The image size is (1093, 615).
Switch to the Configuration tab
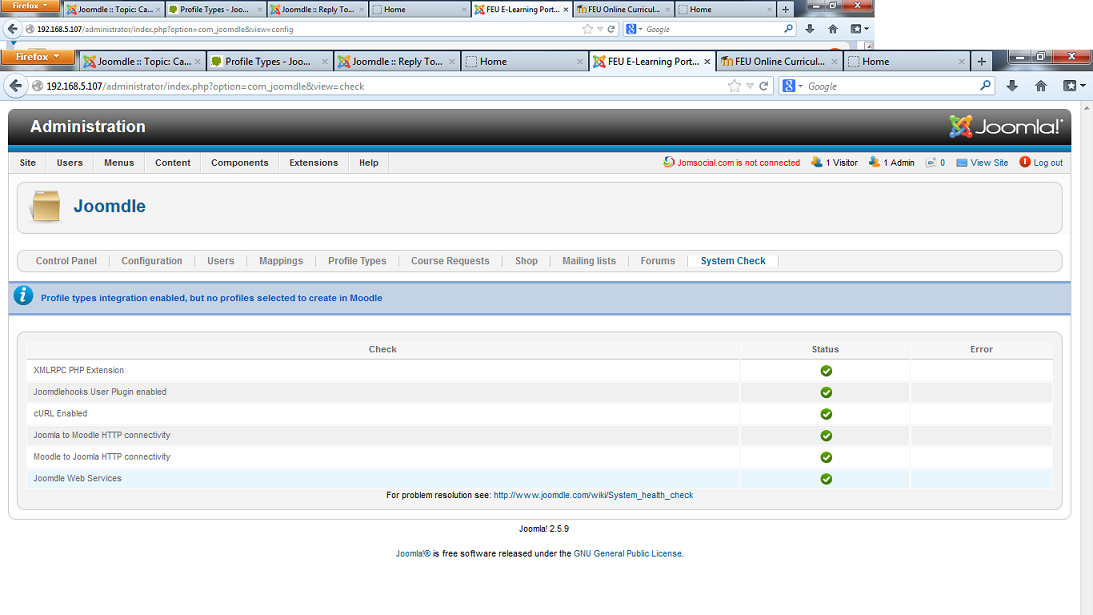coord(152,261)
